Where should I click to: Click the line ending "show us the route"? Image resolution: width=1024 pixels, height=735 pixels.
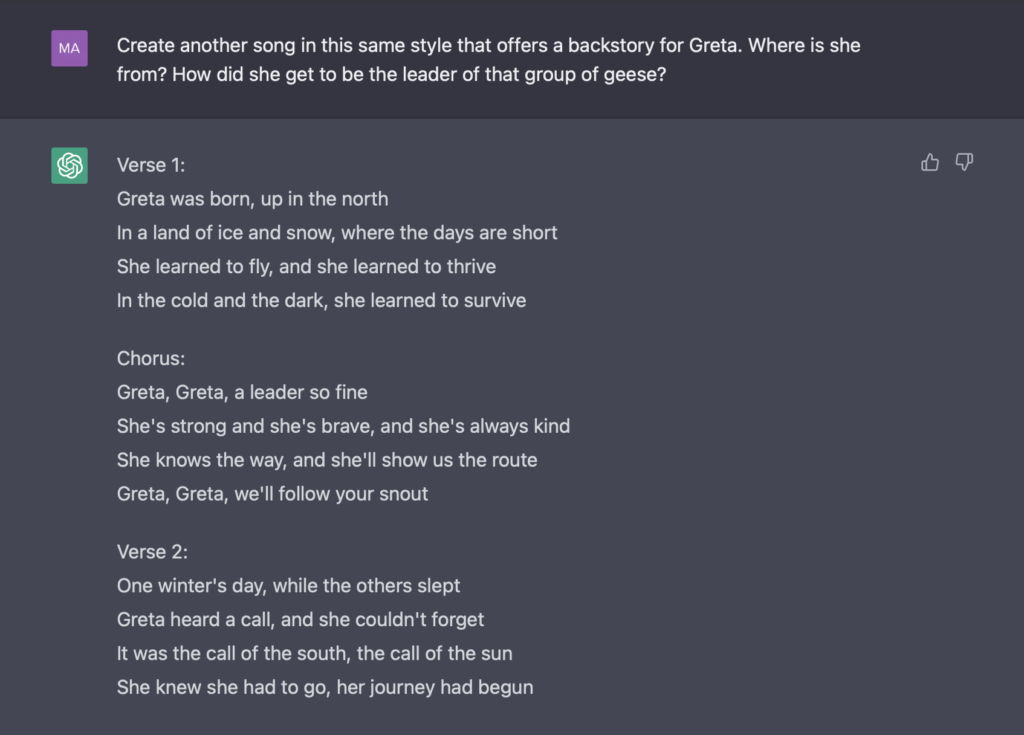327,460
